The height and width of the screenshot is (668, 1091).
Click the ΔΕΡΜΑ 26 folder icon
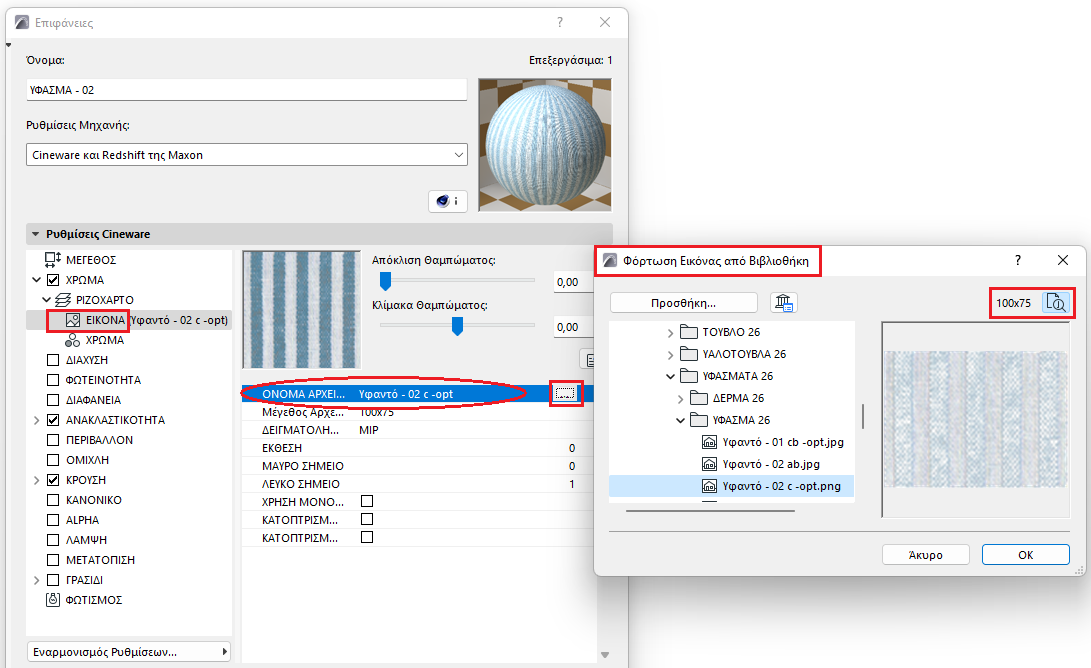pos(699,397)
